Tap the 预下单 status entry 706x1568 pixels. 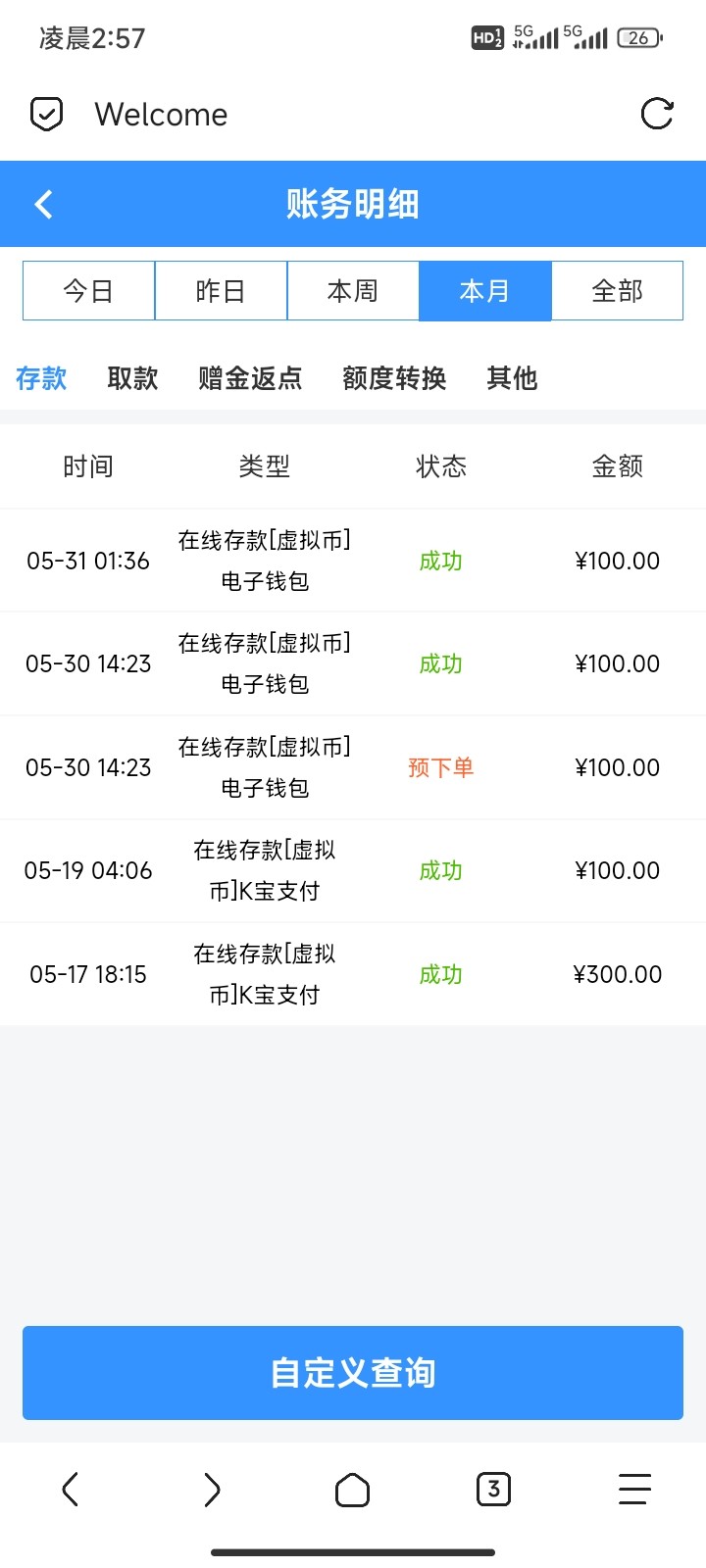click(x=440, y=767)
